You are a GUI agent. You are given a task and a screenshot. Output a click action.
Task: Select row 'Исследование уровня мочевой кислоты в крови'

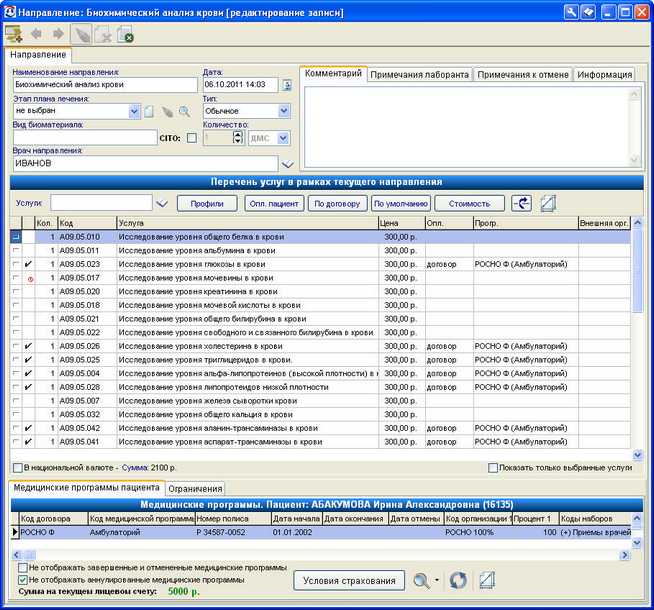coord(320,305)
